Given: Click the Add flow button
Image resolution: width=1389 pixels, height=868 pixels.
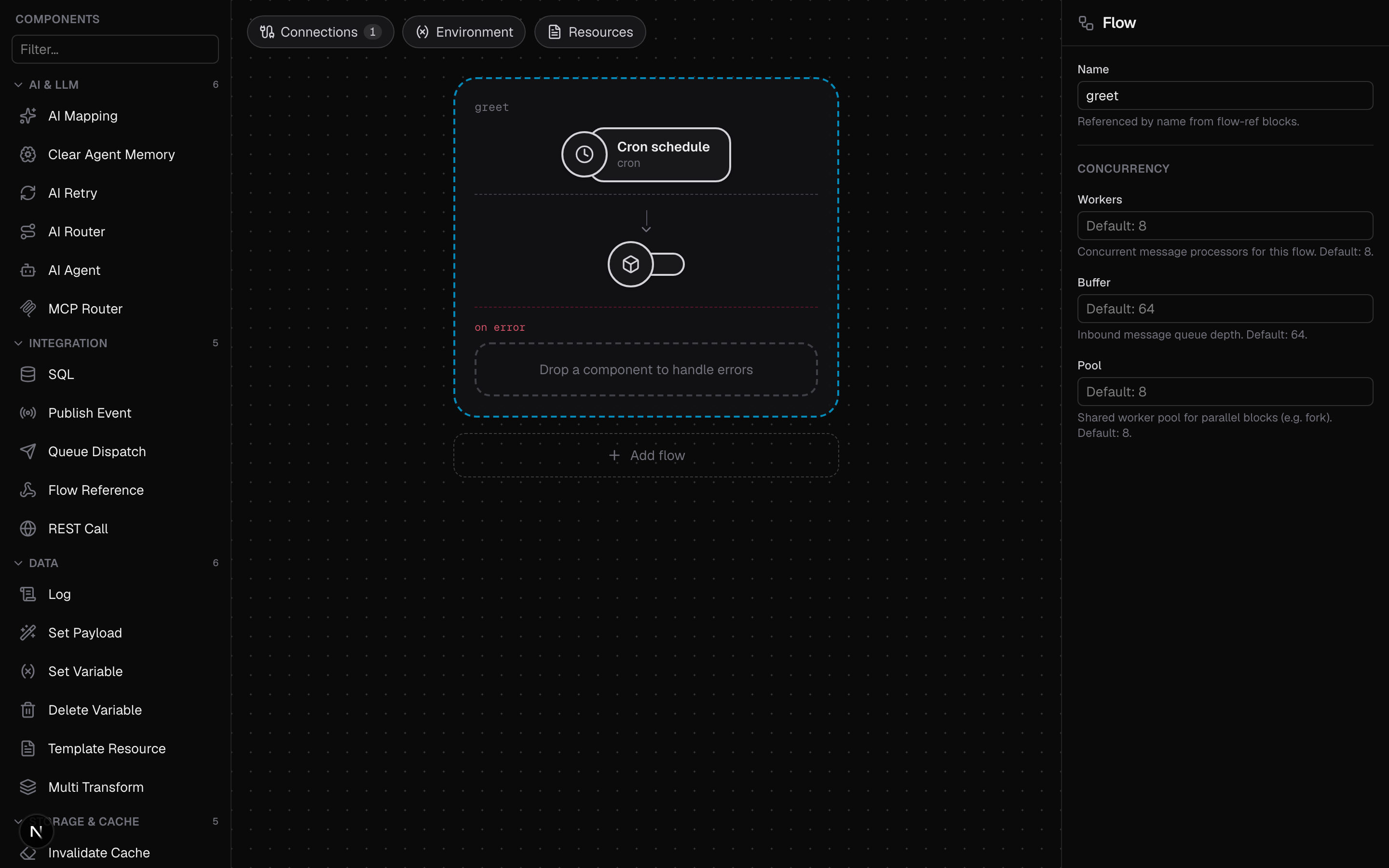Looking at the screenshot, I should [646, 455].
